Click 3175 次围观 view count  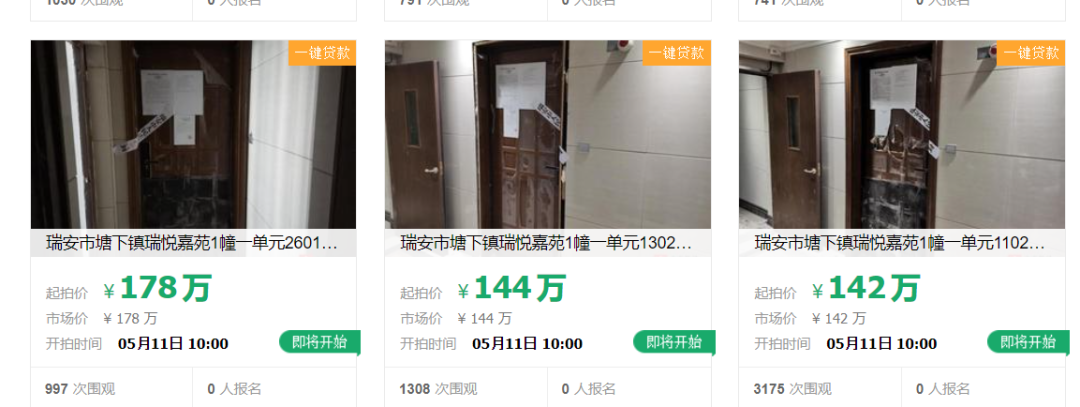[x=793, y=389]
